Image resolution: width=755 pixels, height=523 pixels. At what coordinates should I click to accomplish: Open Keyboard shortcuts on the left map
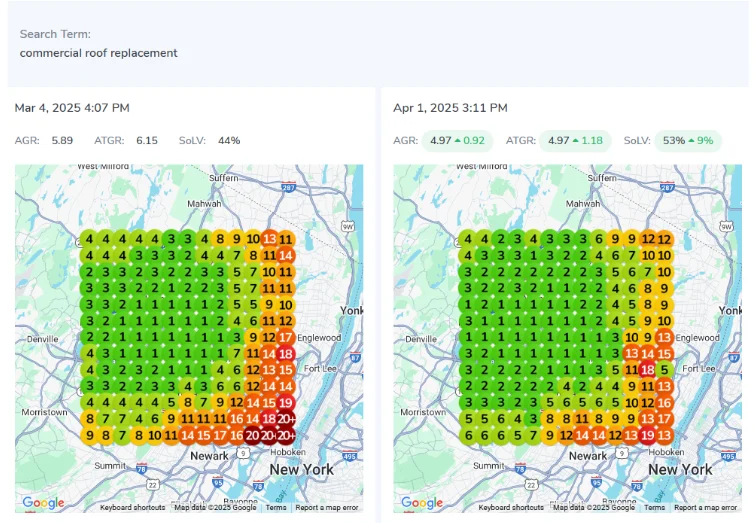(x=133, y=508)
